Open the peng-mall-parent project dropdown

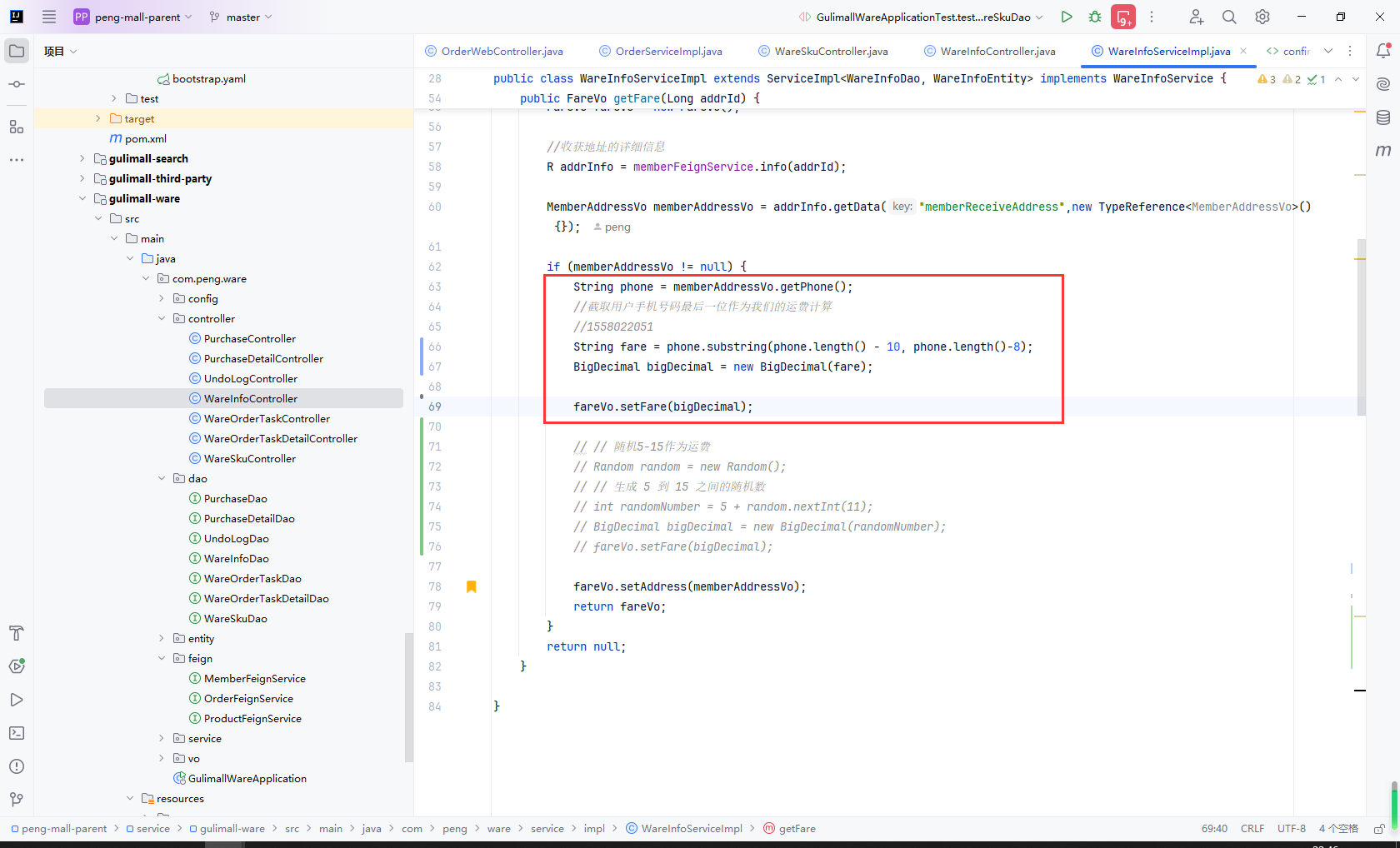pyautogui.click(x=133, y=17)
